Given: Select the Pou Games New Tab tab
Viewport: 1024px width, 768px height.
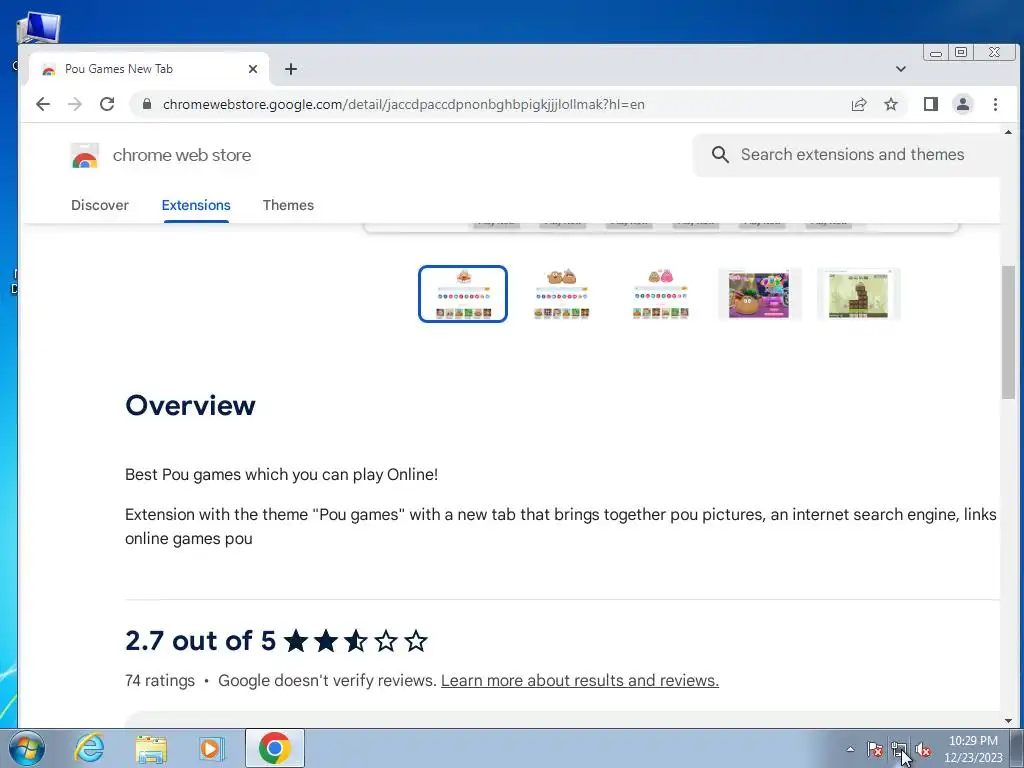Looking at the screenshot, I should tap(149, 69).
